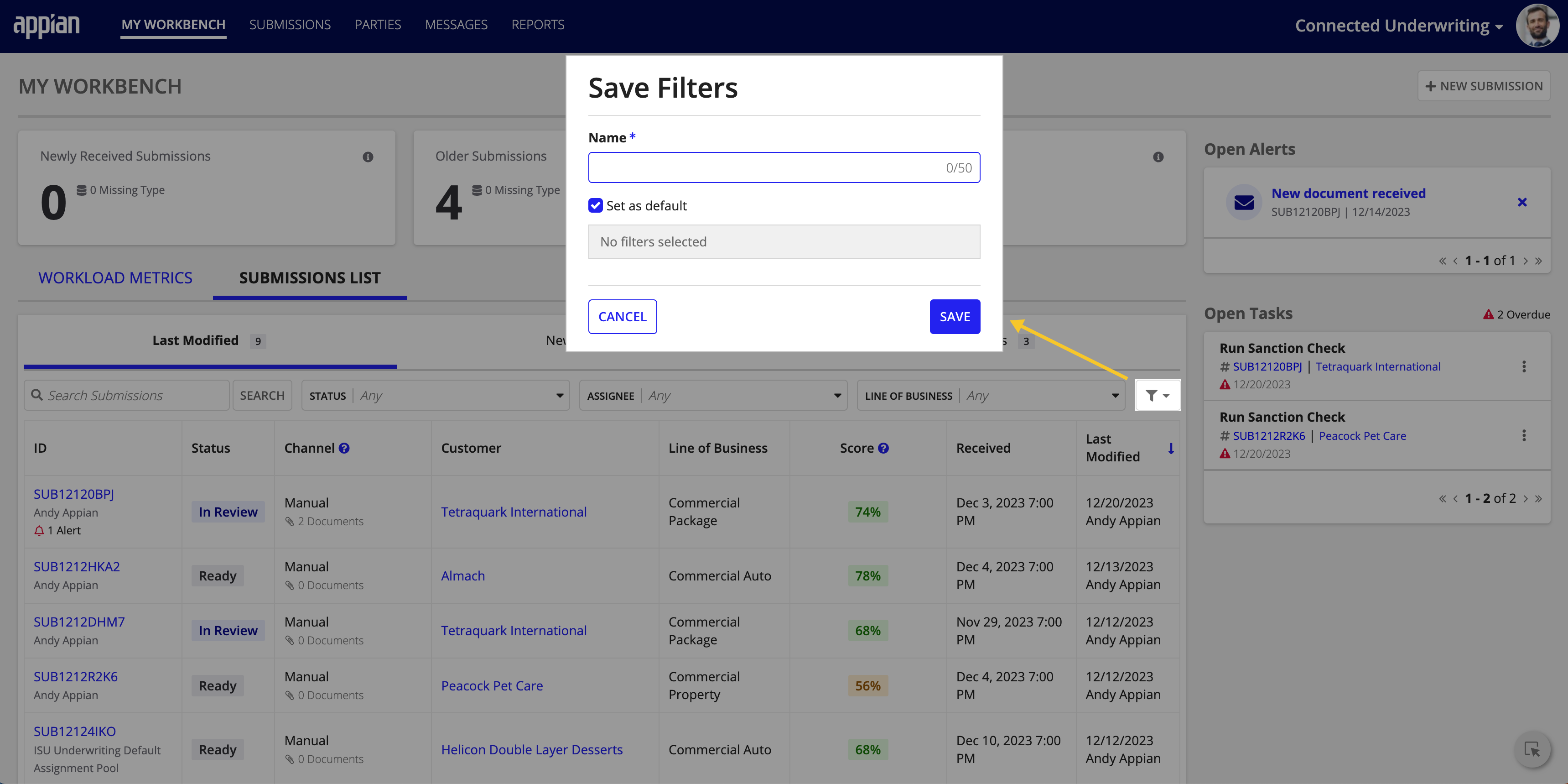Screen dimensions: 1568x784
Task: Click the filter Name input field
Action: point(784,167)
